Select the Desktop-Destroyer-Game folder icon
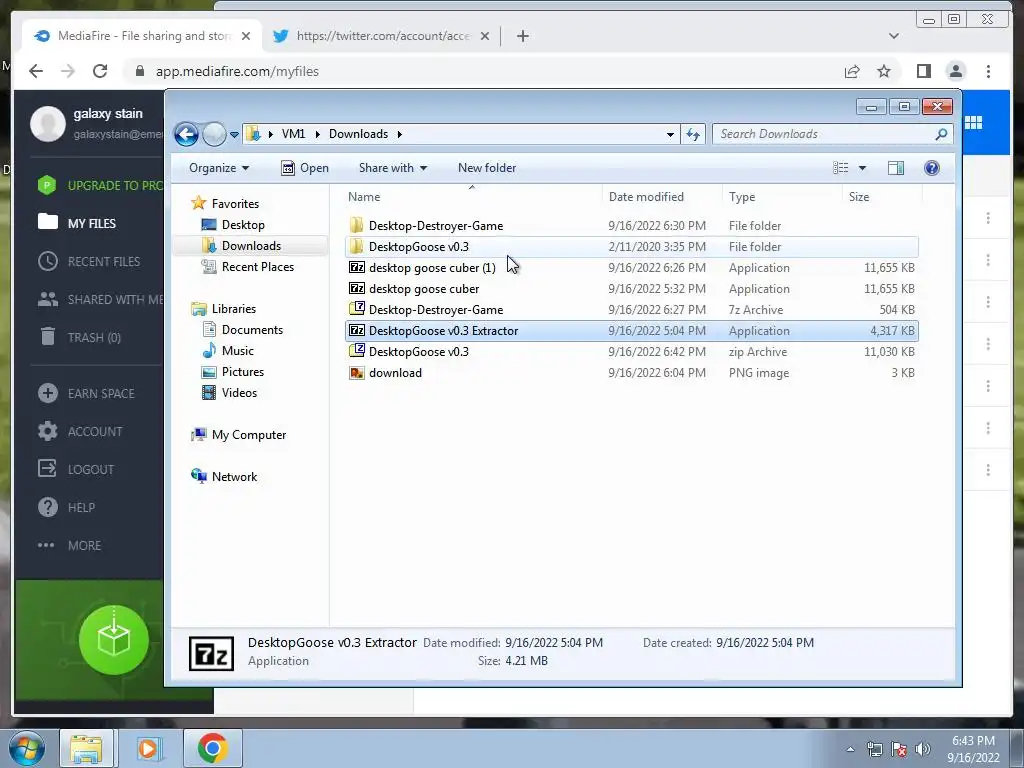 coord(356,225)
